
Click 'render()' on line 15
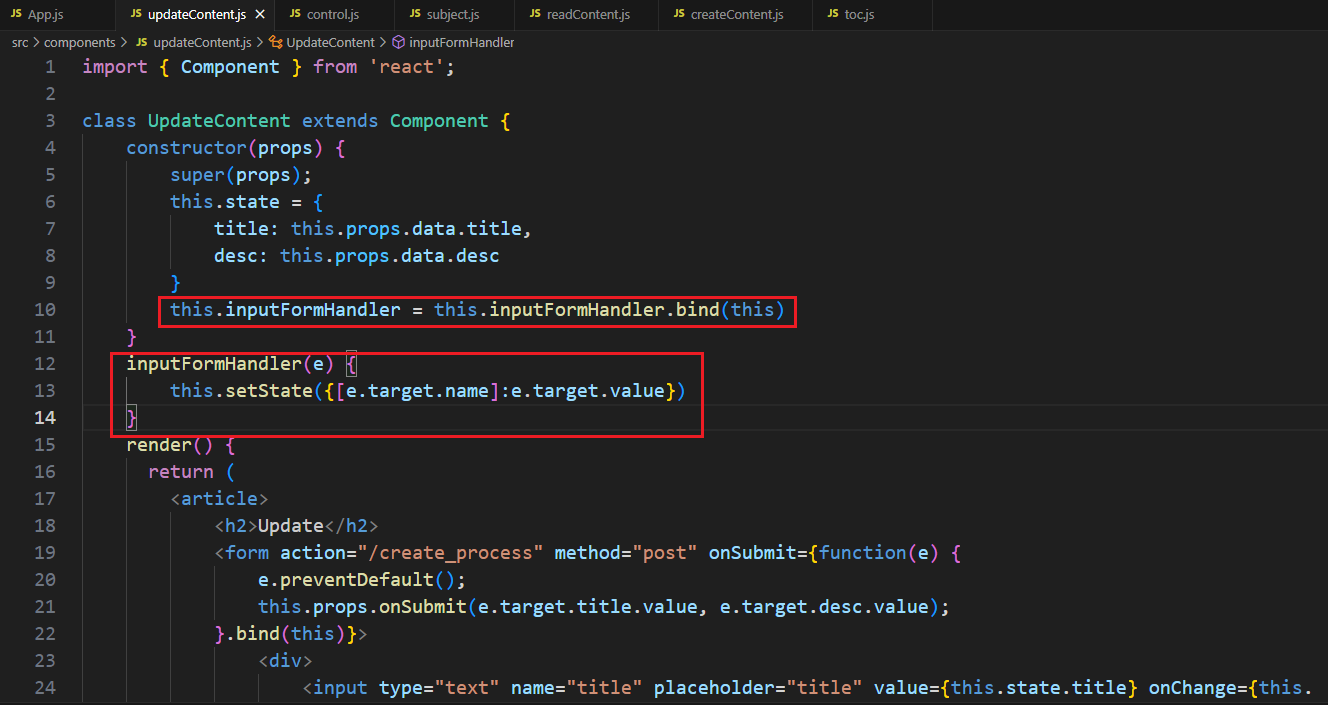[170, 445]
